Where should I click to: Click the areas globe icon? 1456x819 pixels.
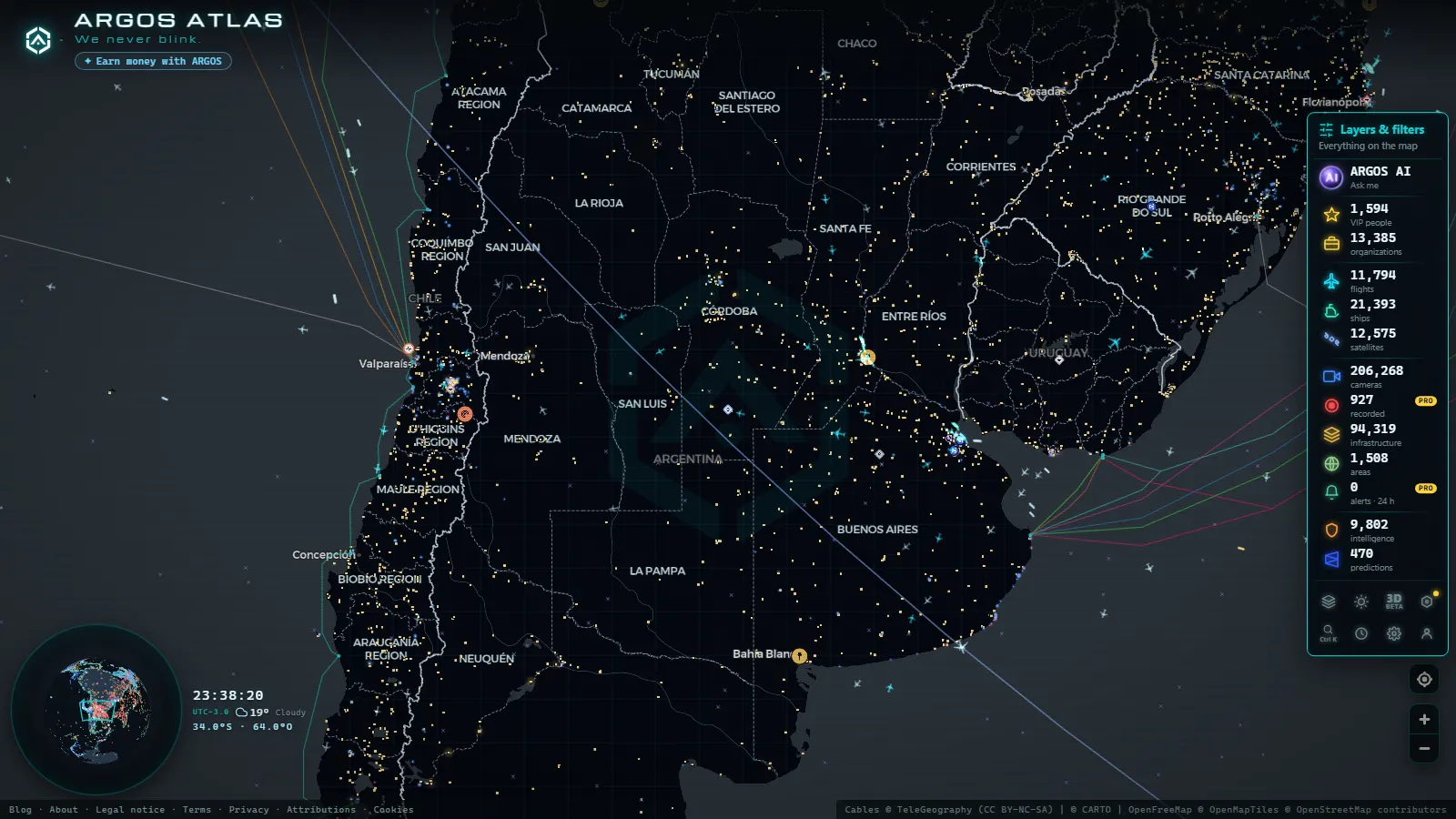(1331, 464)
